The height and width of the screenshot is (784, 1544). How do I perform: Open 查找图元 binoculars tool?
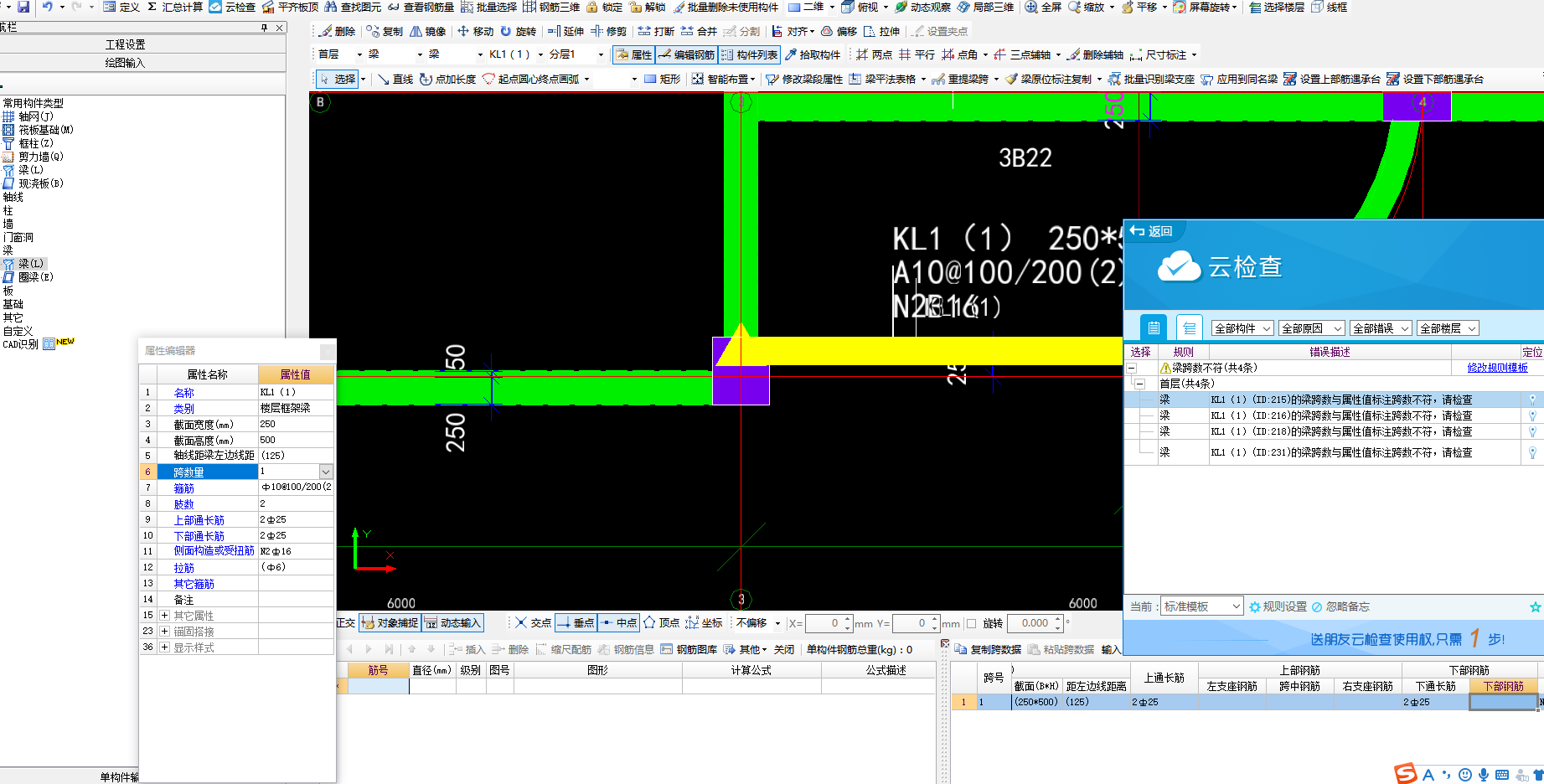tap(353, 7)
